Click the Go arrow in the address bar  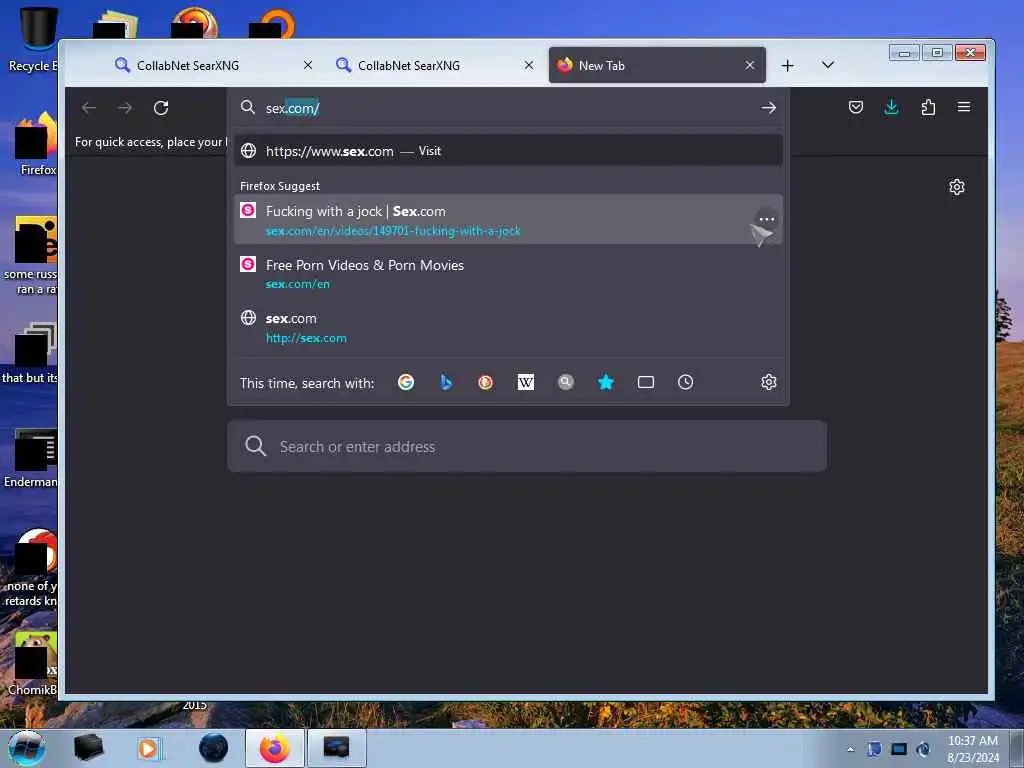pyautogui.click(x=769, y=108)
